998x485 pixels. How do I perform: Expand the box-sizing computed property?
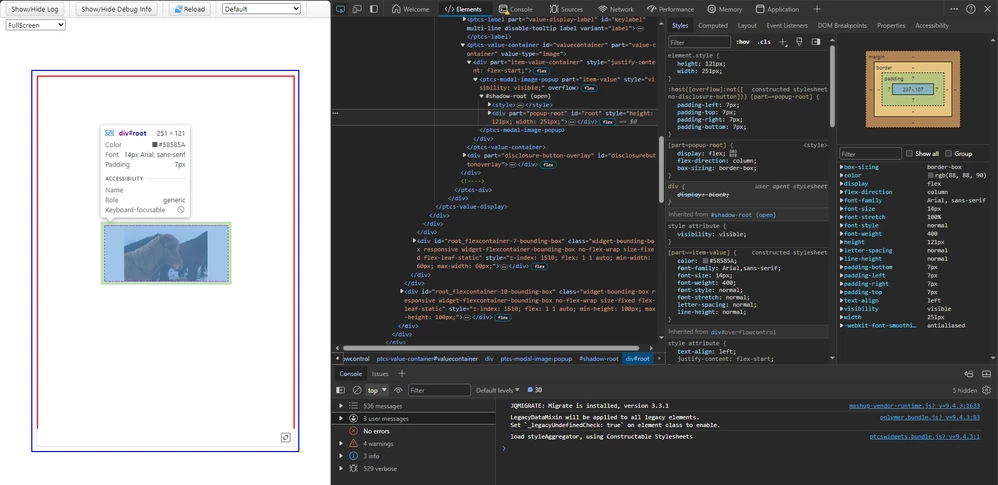coord(842,167)
